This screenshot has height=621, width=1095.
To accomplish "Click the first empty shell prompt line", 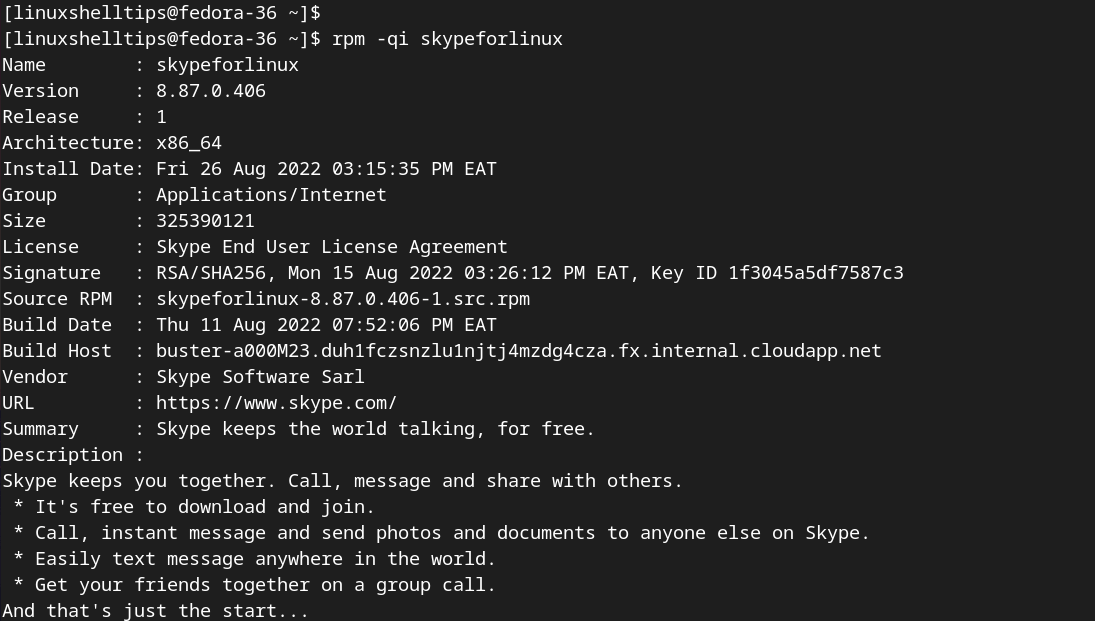I will click(x=161, y=13).
